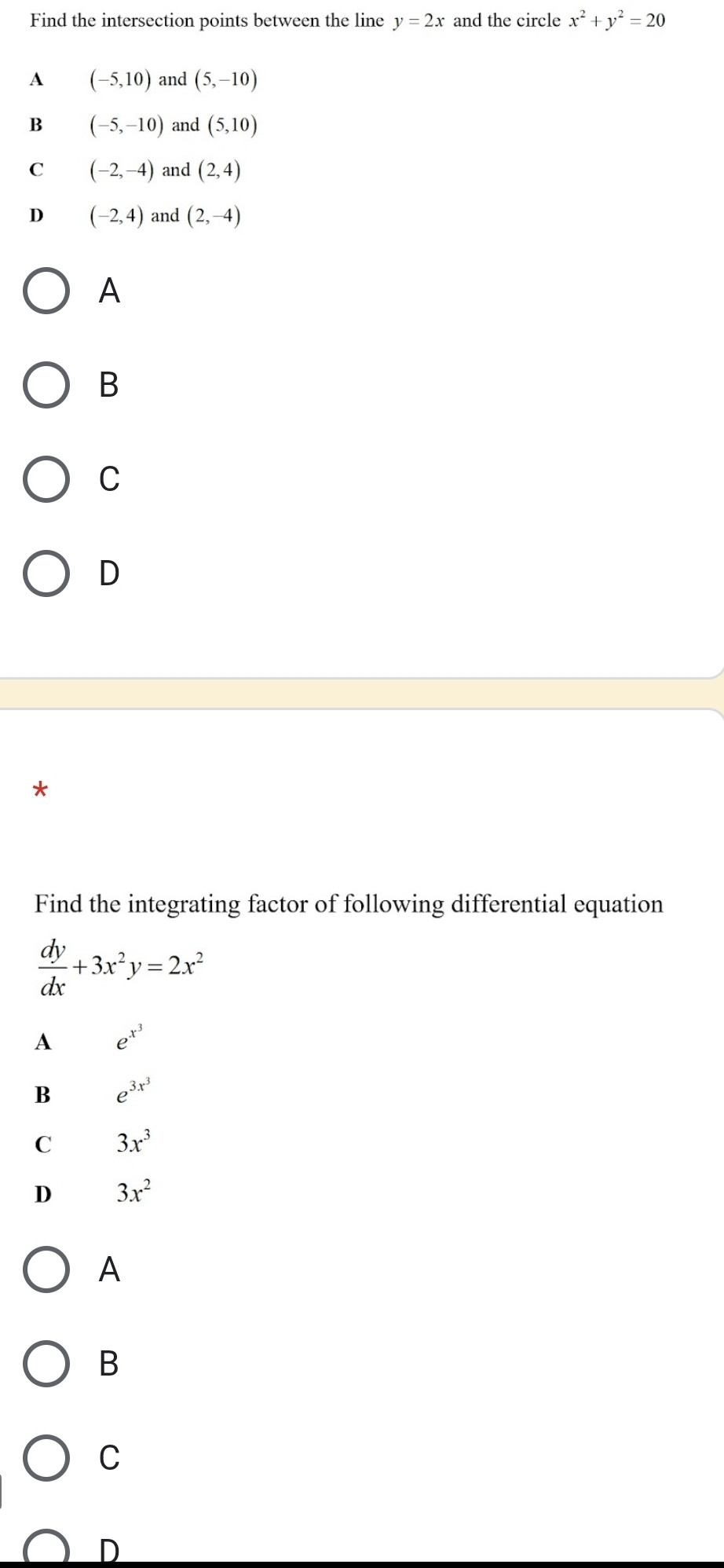This screenshot has width=724, height=1568.
Task: Click answer text '(−5,10) and (5,−10)'
Action: pos(174,79)
